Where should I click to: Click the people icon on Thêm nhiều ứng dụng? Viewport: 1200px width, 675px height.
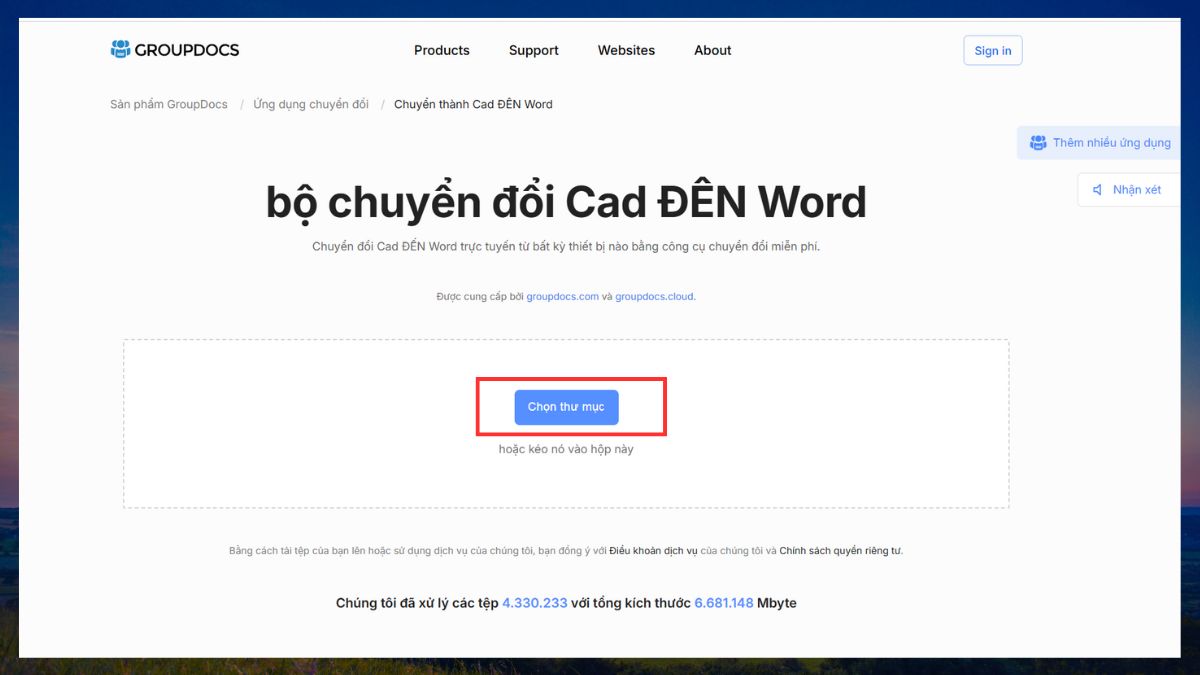1038,143
